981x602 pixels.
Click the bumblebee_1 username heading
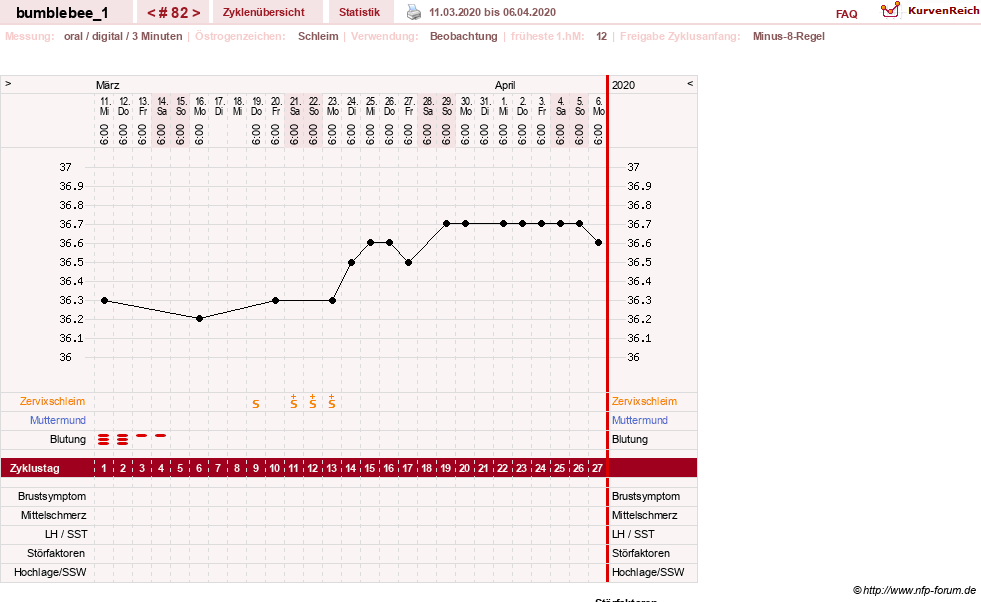(62, 13)
